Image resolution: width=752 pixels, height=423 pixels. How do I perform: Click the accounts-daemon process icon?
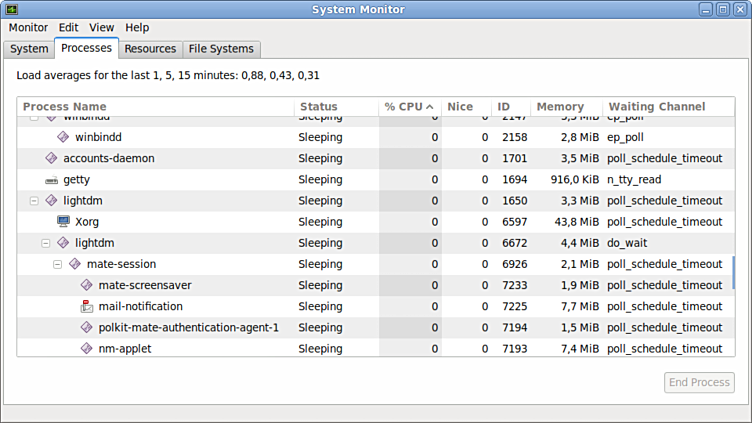point(52,158)
